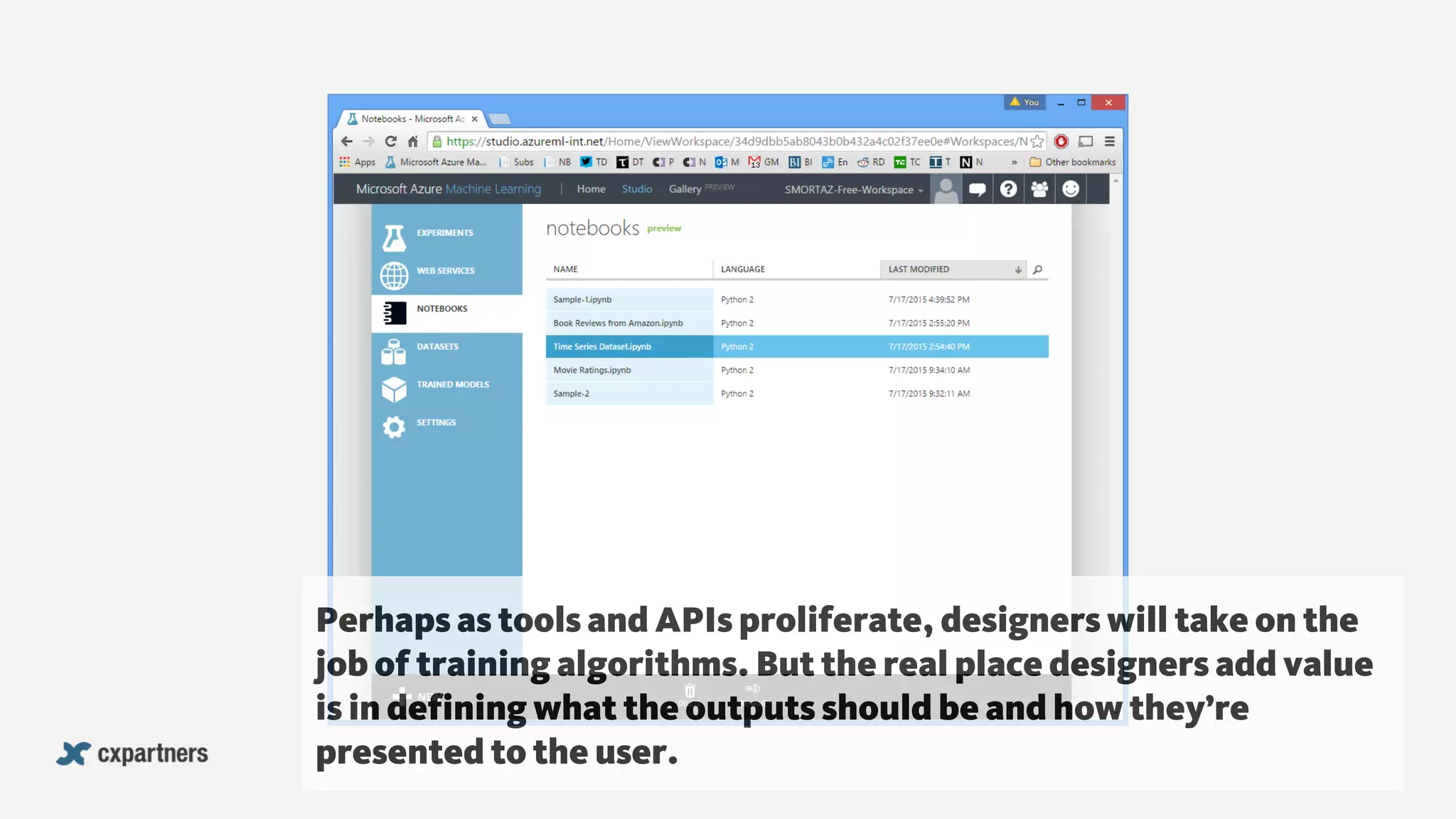
Task: Sort by Language column header
Action: point(796,269)
